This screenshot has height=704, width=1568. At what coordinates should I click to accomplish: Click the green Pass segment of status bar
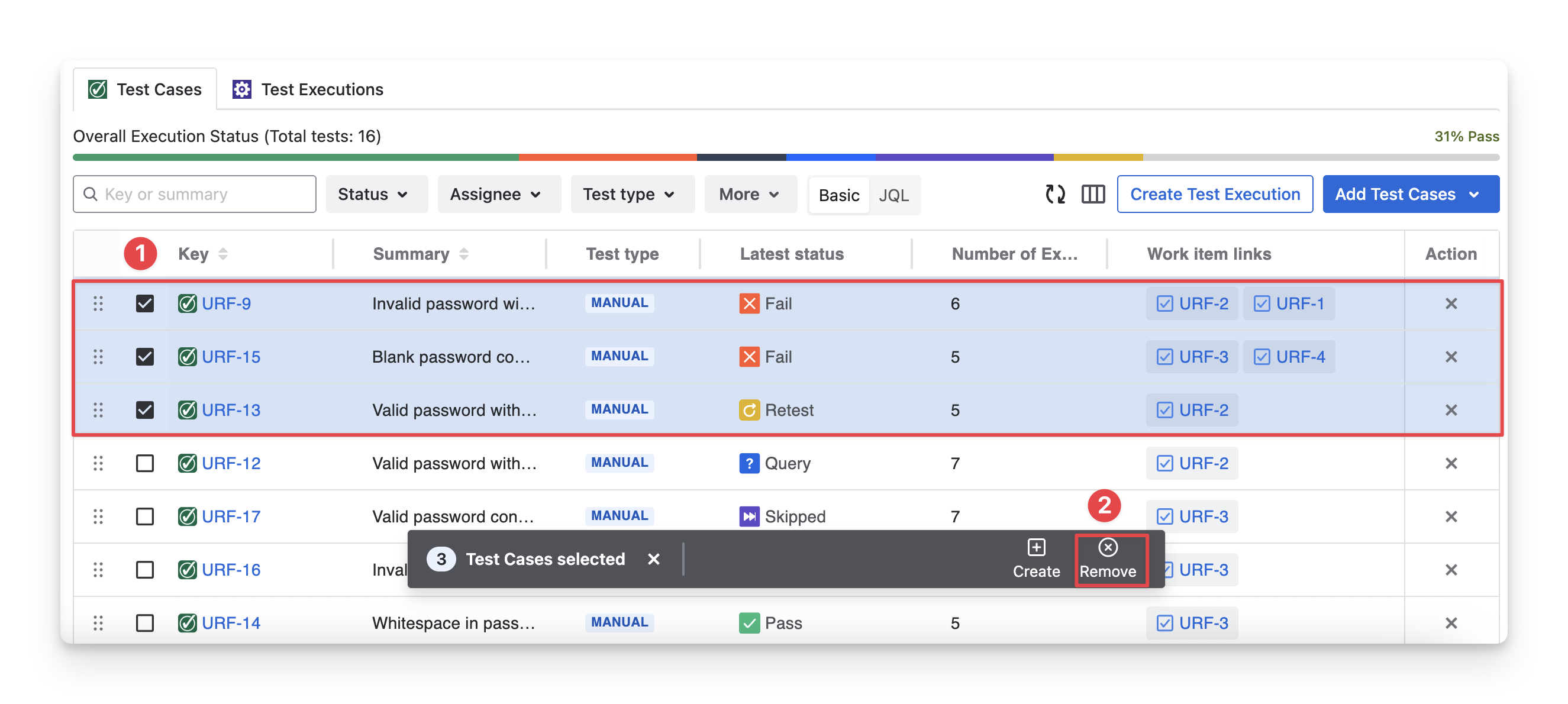tap(295, 157)
